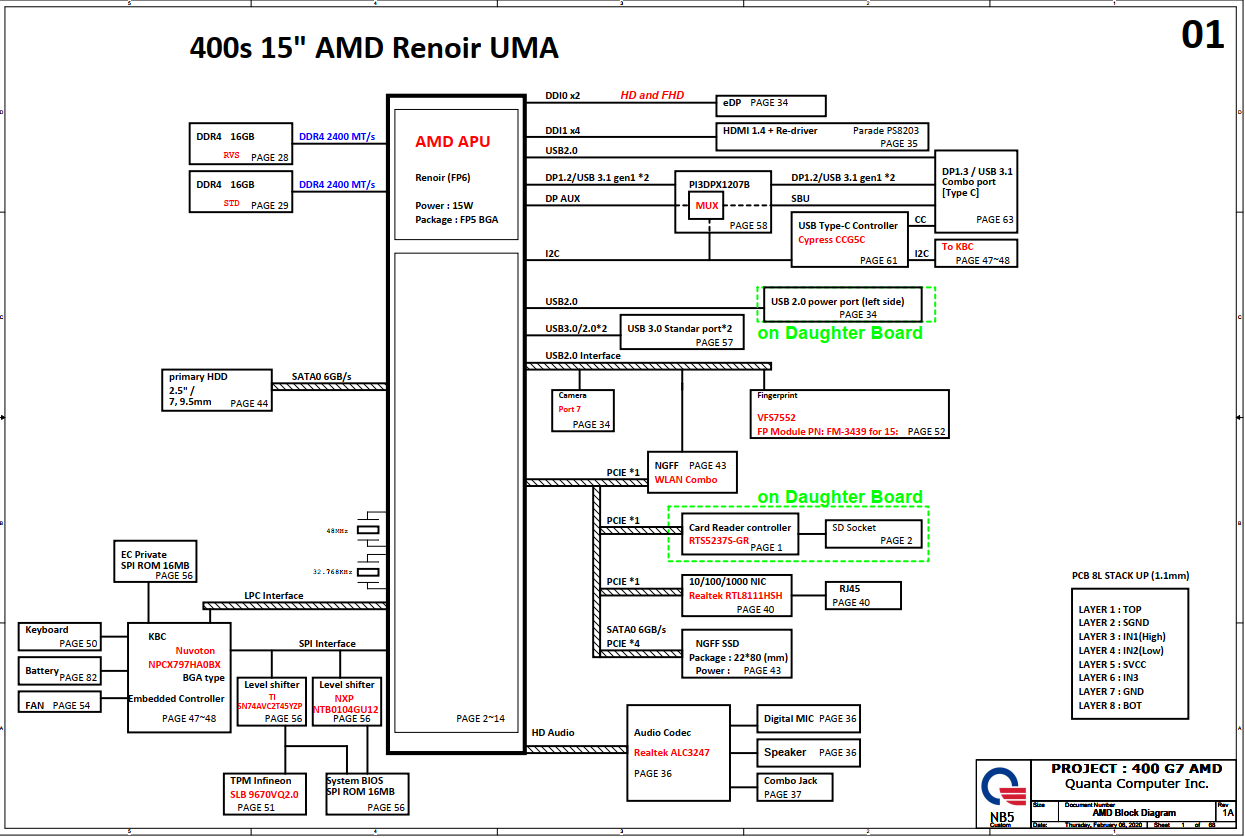Click the red 'Realtek ALC3247' codec text
1245x838 pixels.
(672, 752)
